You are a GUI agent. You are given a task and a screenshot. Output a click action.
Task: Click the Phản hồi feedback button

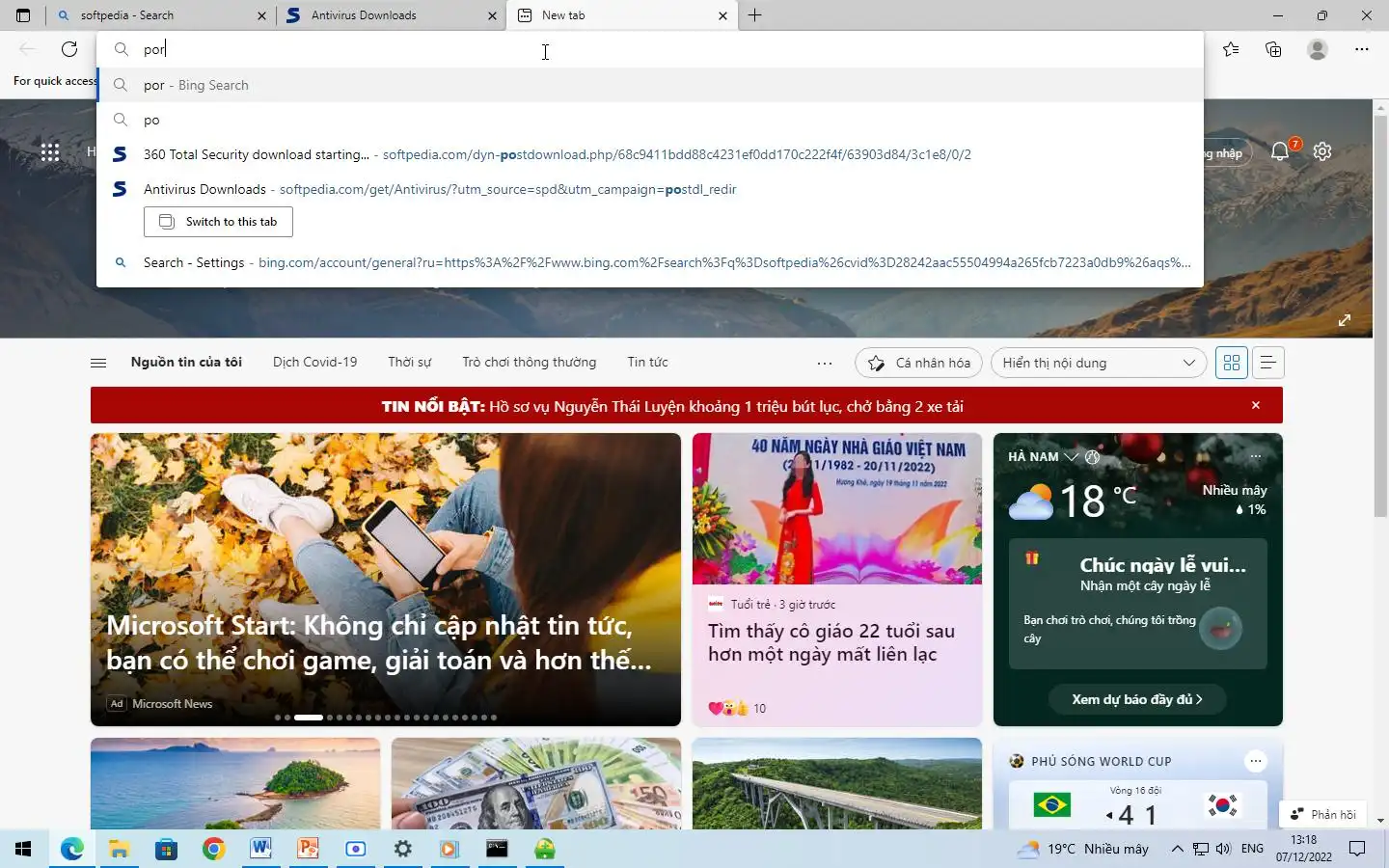point(1324,814)
